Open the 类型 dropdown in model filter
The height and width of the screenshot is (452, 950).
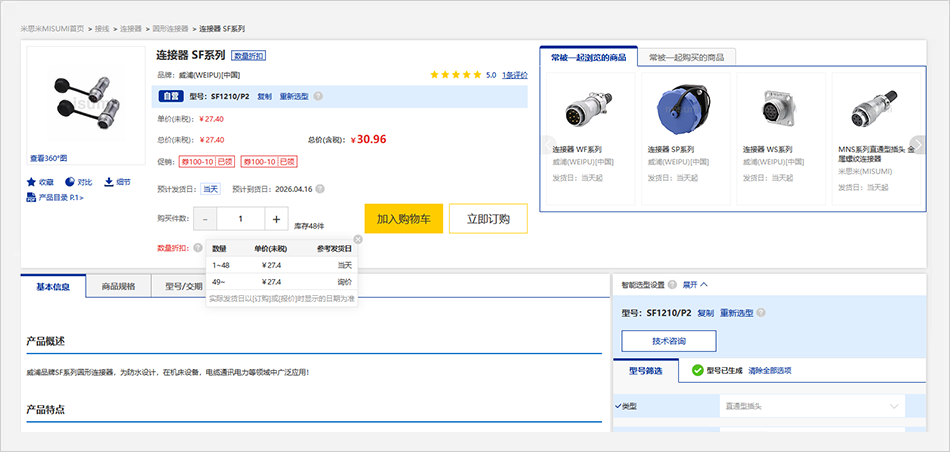811,406
